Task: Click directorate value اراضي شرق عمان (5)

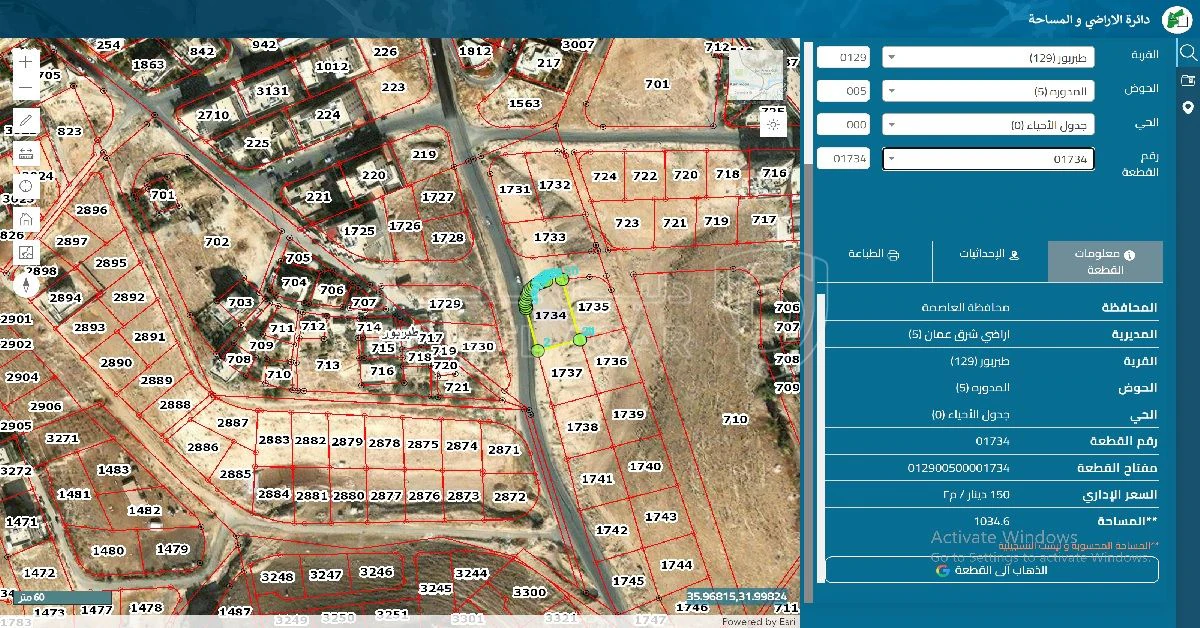Action: pyautogui.click(x=959, y=334)
